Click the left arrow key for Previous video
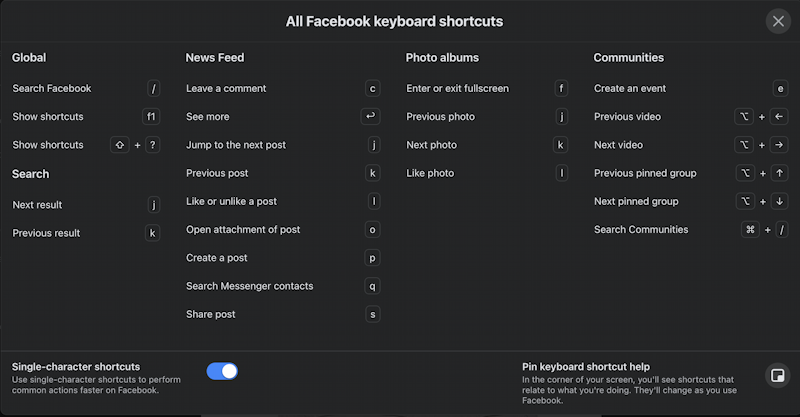 point(779,117)
